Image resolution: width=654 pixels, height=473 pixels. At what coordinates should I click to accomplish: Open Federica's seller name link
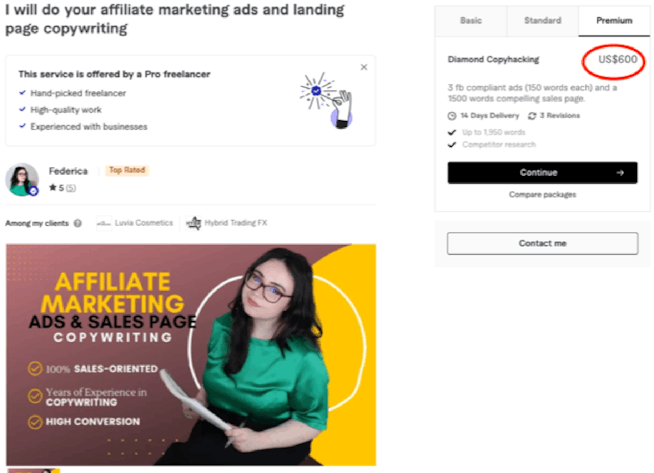[x=68, y=171]
